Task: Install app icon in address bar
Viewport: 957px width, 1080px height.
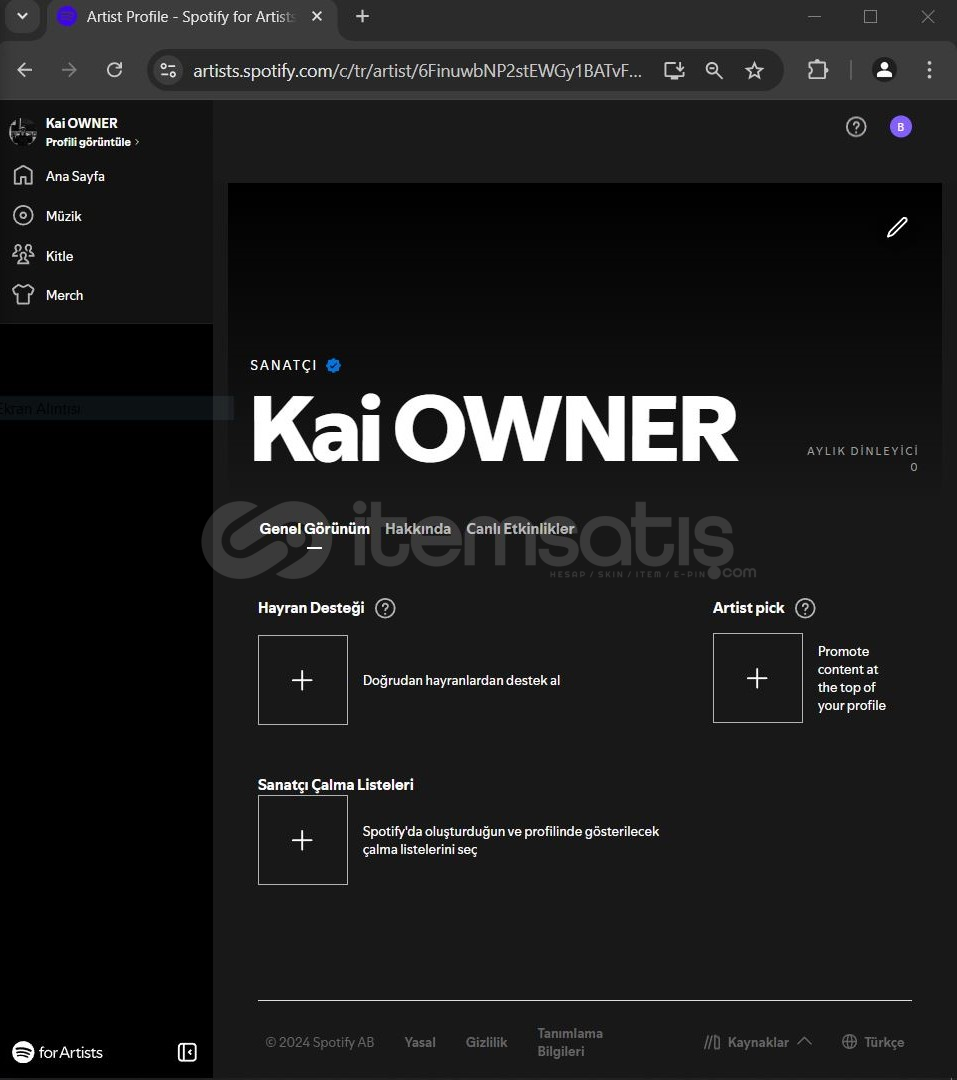Action: click(x=674, y=70)
